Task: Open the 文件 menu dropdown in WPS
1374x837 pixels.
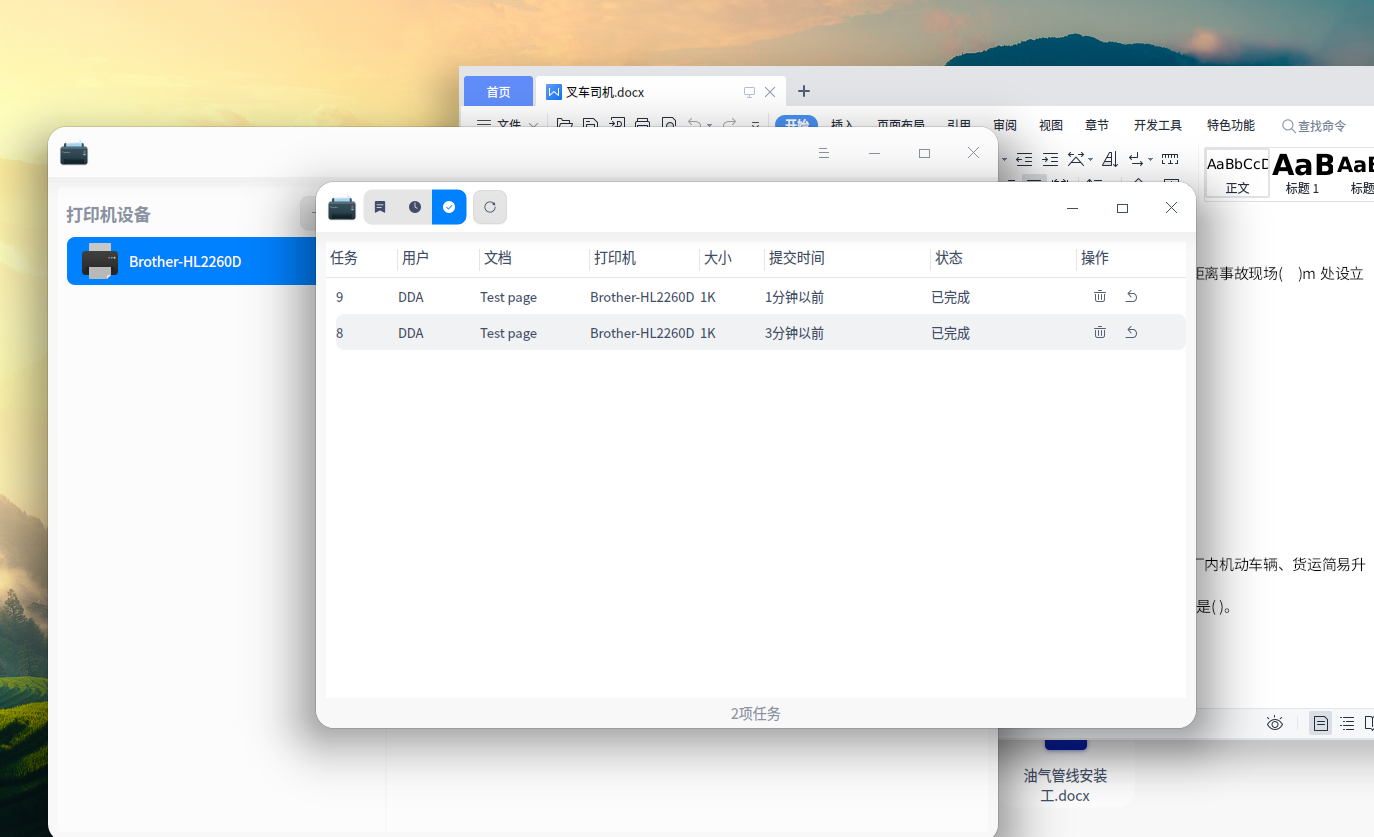Action: (513, 125)
